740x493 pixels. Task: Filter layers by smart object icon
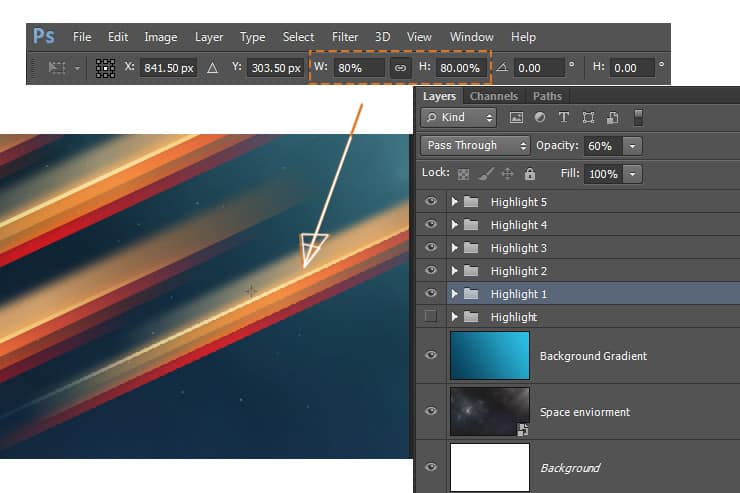click(613, 117)
